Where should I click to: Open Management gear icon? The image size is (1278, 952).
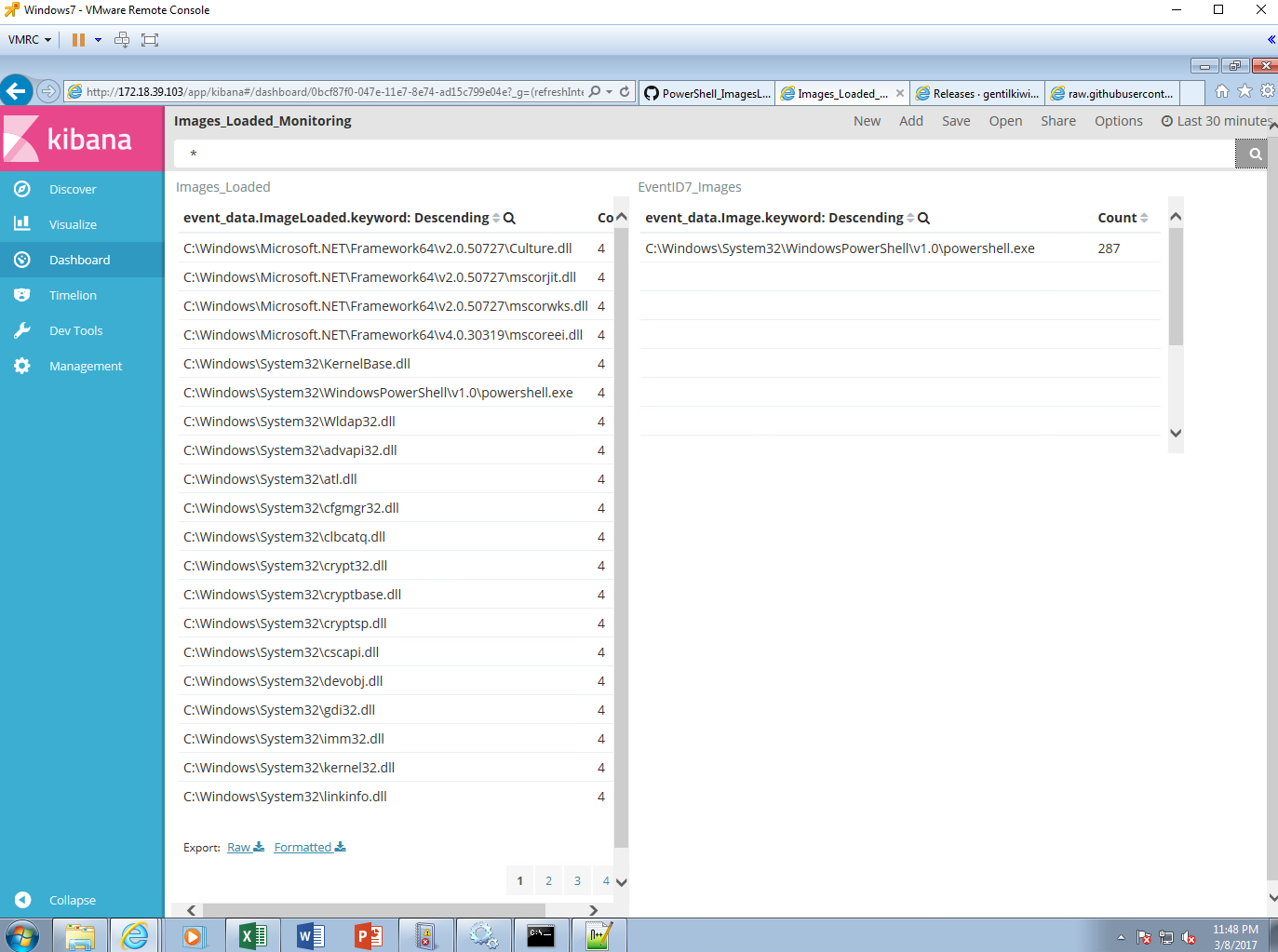pos(22,366)
